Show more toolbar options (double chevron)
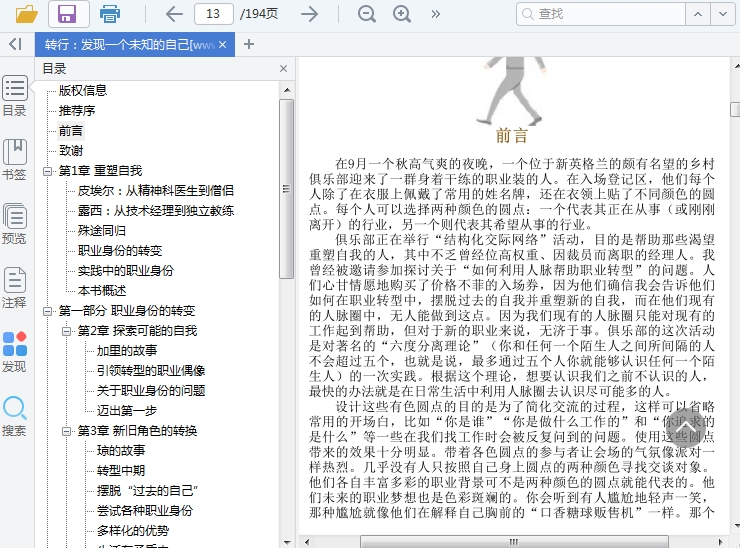740x548 pixels. 436,14
